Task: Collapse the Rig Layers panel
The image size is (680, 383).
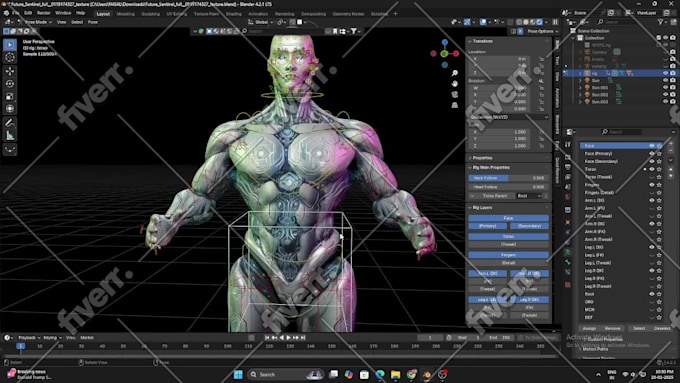Action: click(470, 208)
